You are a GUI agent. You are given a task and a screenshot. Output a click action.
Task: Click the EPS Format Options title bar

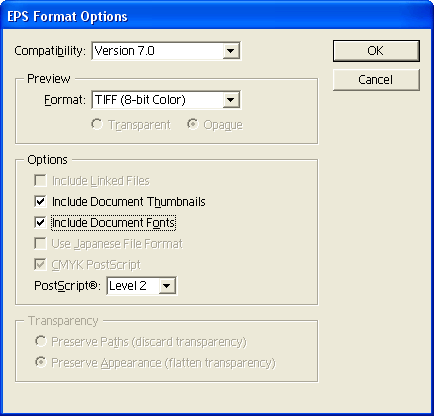217,16
